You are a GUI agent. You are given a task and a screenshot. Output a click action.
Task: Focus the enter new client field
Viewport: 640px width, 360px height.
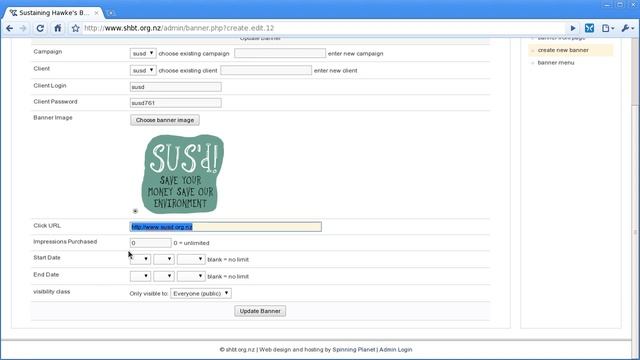pos(266,70)
